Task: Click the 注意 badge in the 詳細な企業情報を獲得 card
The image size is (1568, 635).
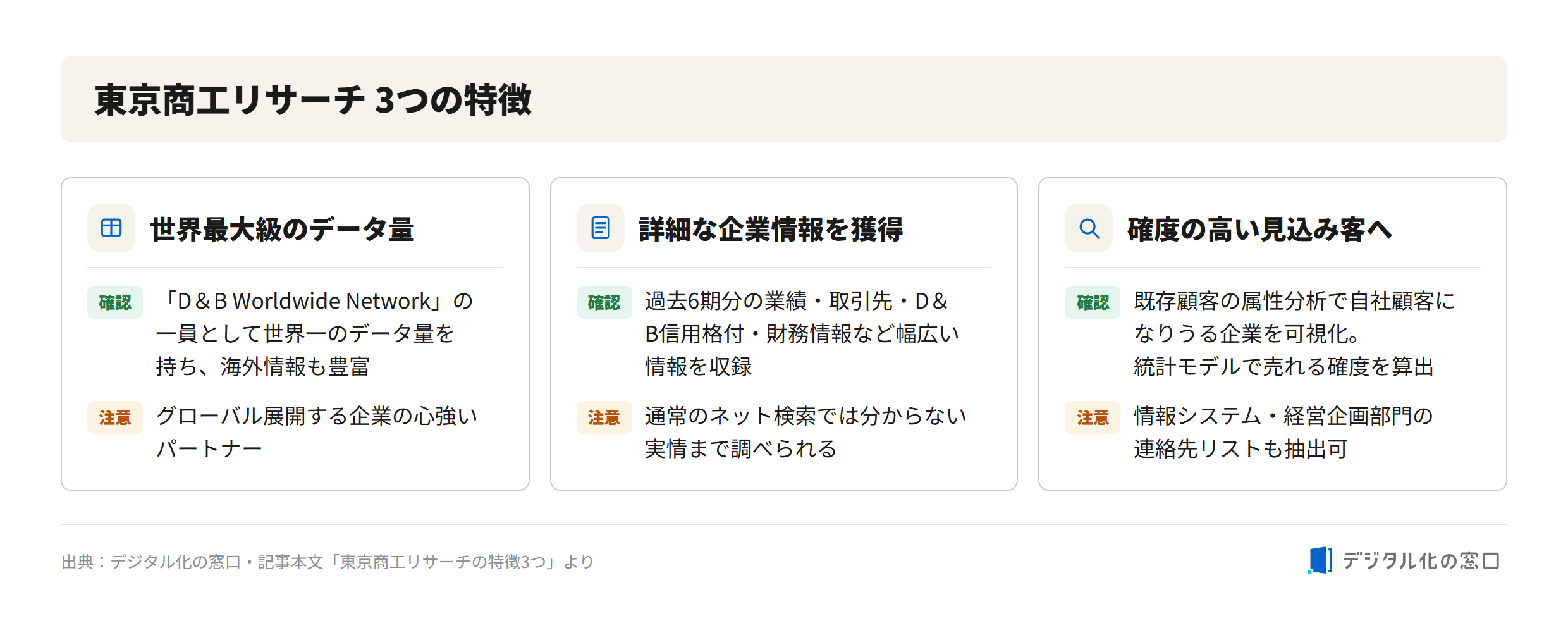Action: tap(604, 417)
